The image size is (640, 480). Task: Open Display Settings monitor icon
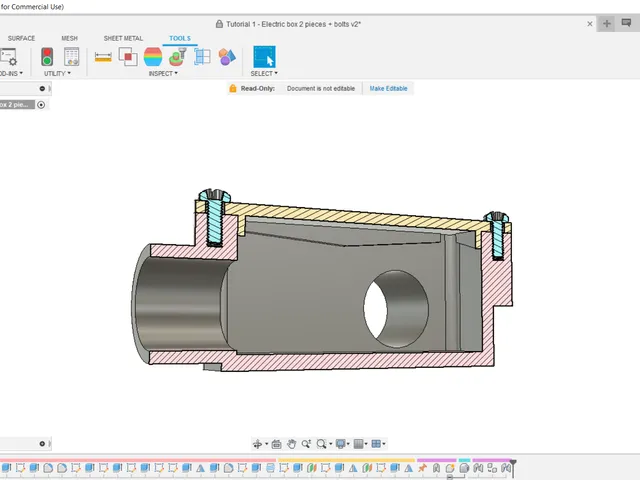click(340, 444)
